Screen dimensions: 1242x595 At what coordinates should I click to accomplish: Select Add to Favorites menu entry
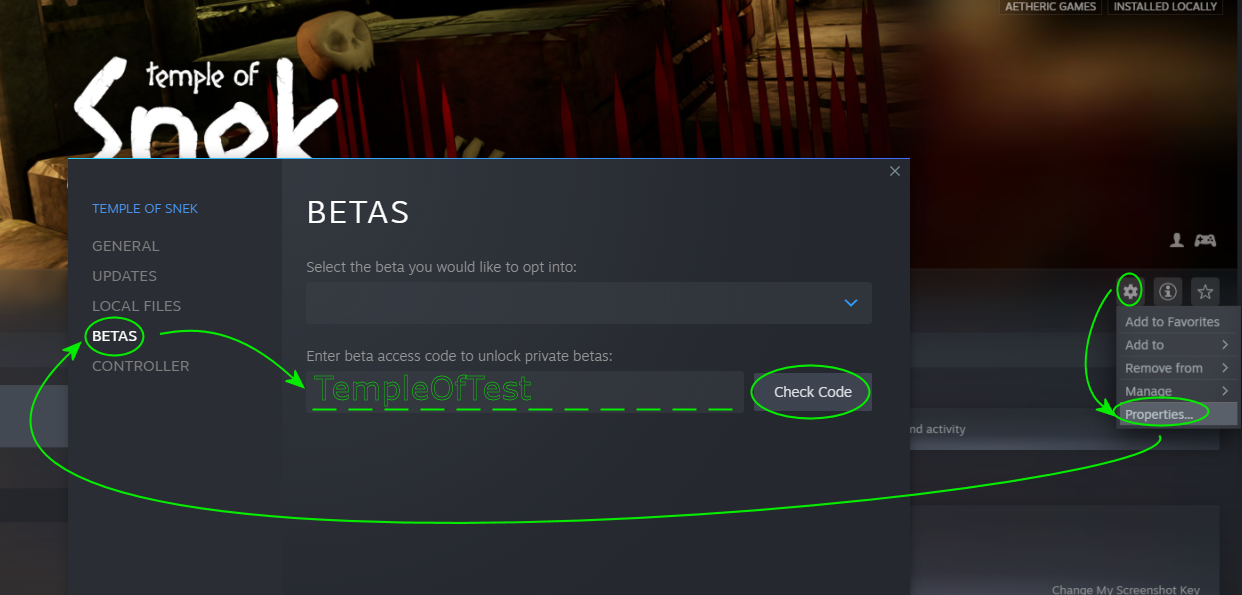(x=1178, y=322)
